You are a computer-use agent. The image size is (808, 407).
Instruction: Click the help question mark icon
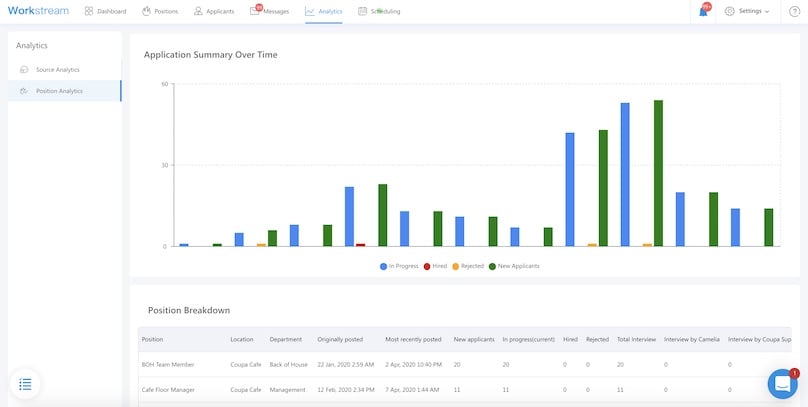pyautogui.click(x=793, y=11)
